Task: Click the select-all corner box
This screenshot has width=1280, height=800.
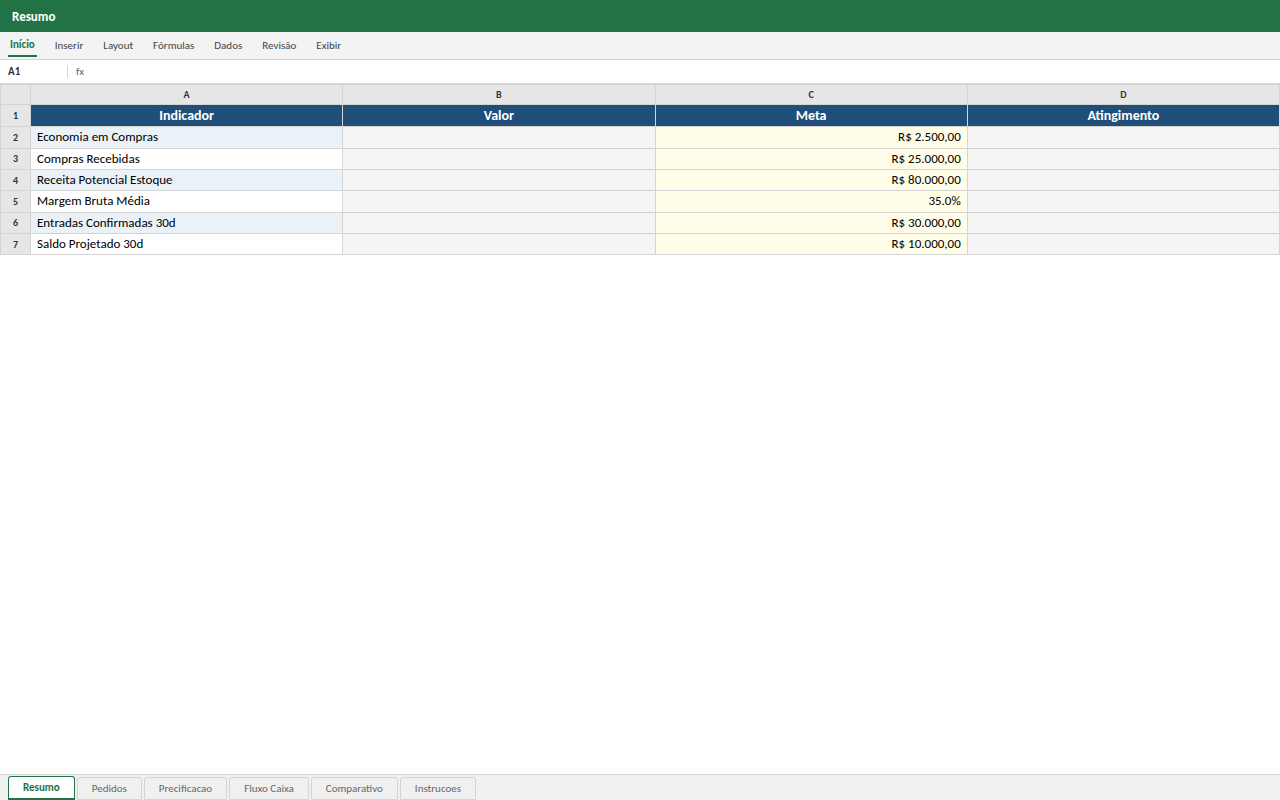Action: tap(15, 95)
